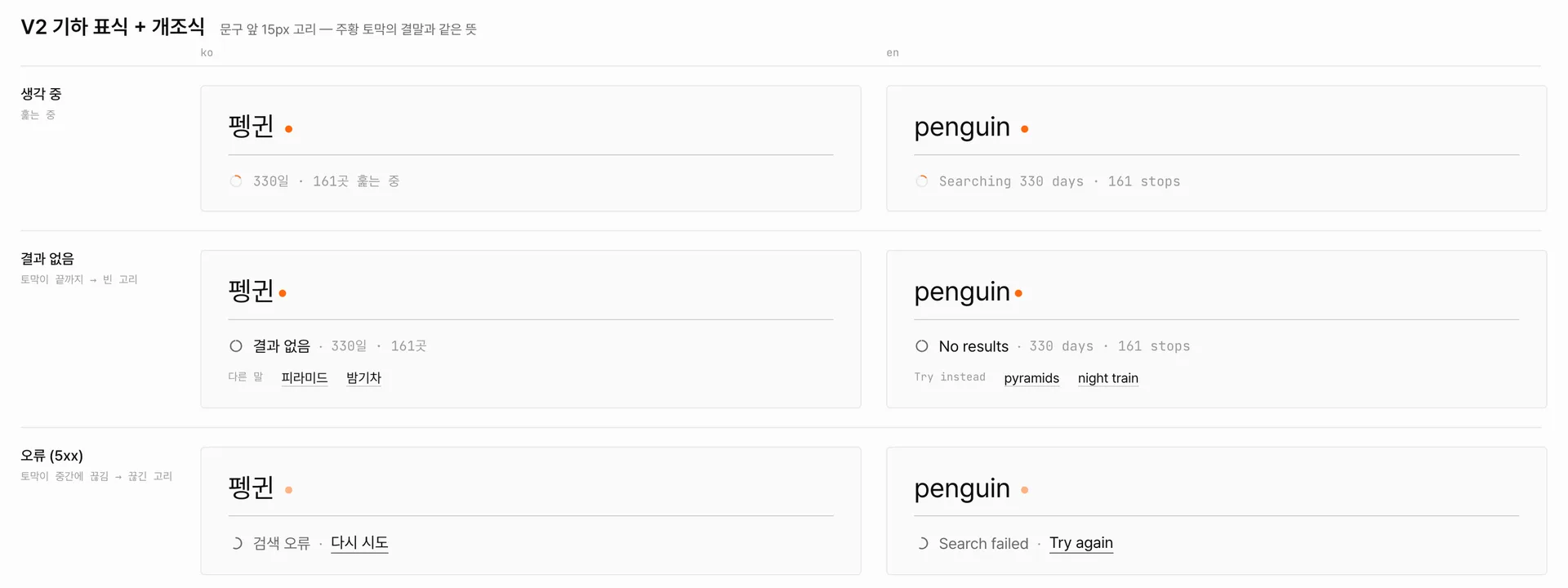Select the 밤기차 suggestion link
Image resolution: width=1568 pixels, height=588 pixels.
(363, 378)
